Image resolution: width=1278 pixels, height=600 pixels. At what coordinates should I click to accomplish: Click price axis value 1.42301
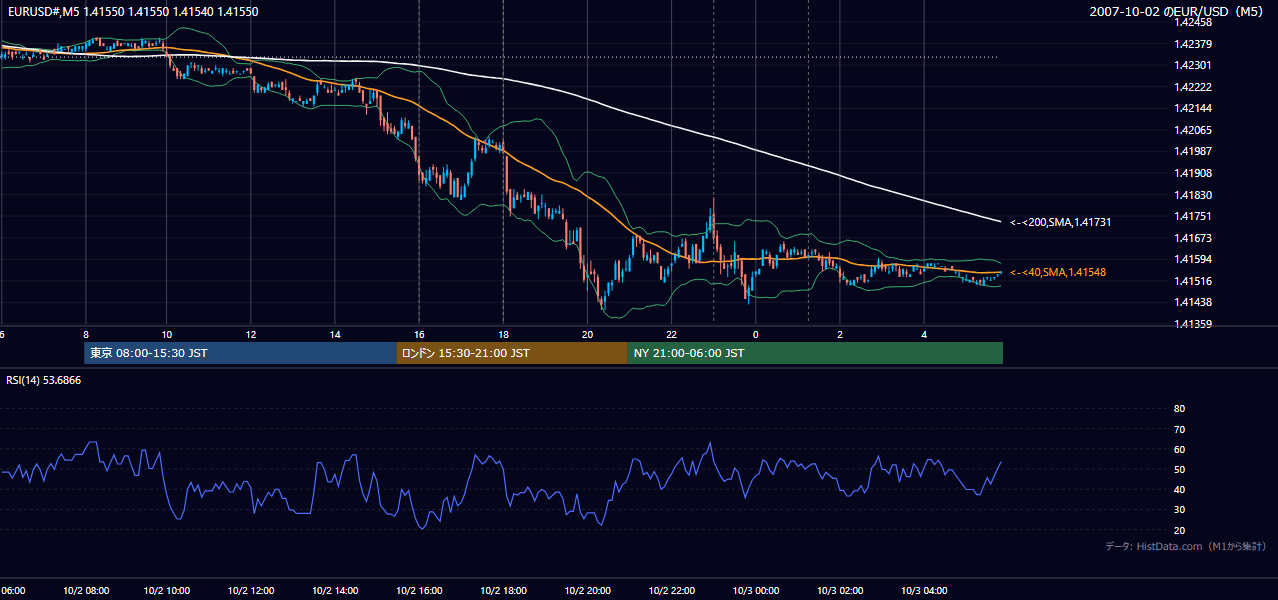point(1192,65)
